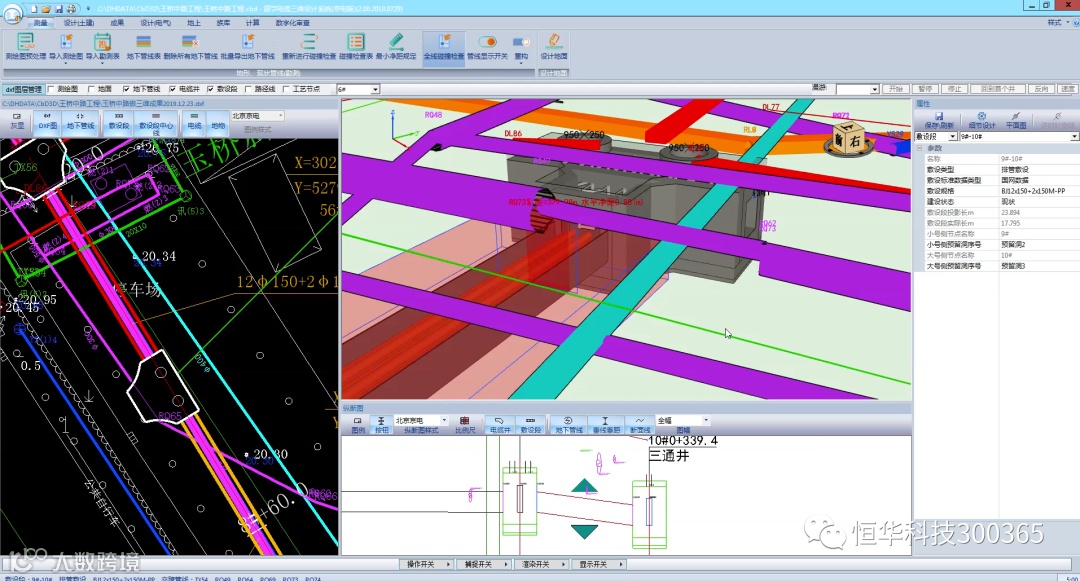Toggle 管线显示开关 switch

(x=487, y=42)
